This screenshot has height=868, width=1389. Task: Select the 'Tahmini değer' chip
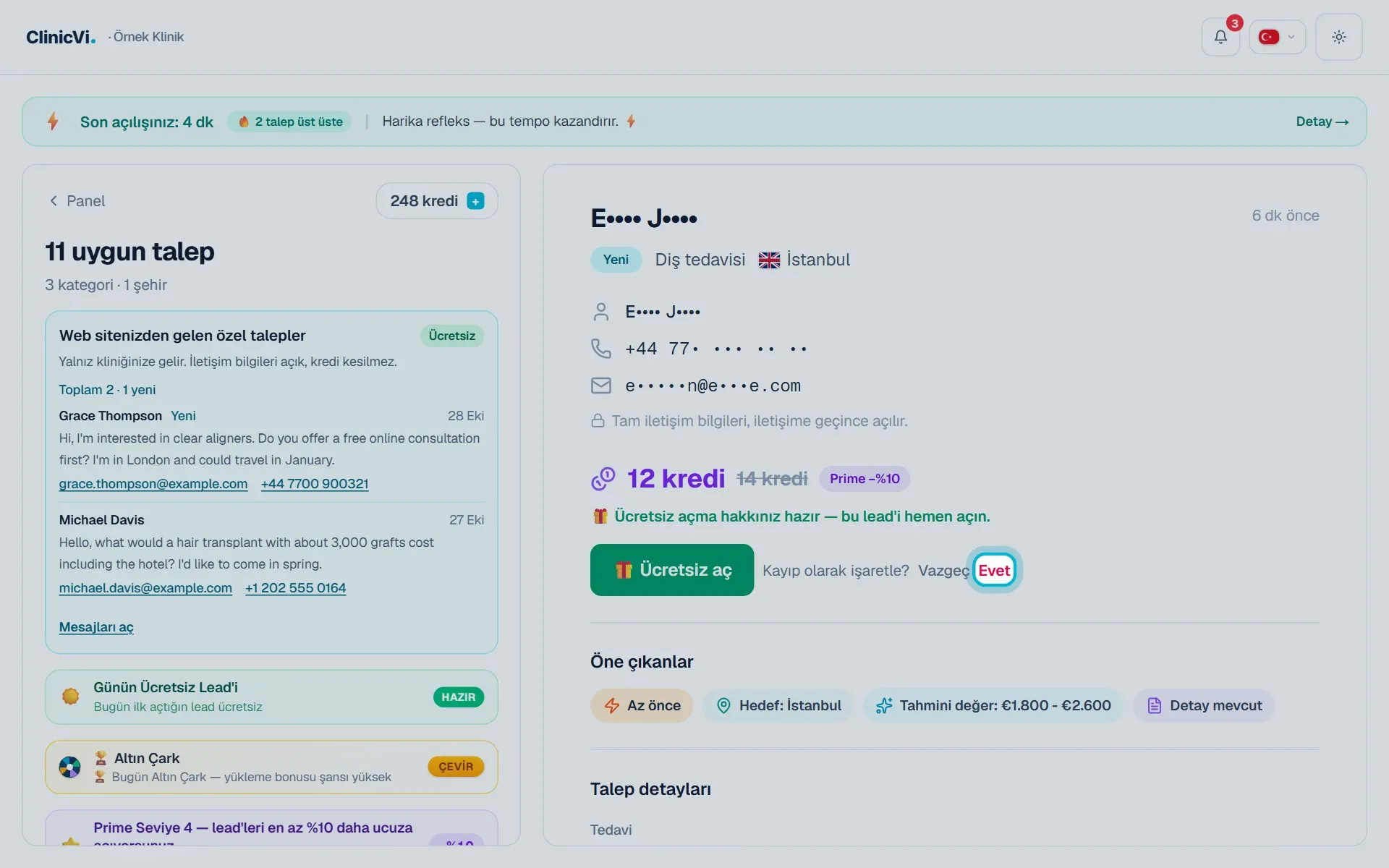(993, 706)
